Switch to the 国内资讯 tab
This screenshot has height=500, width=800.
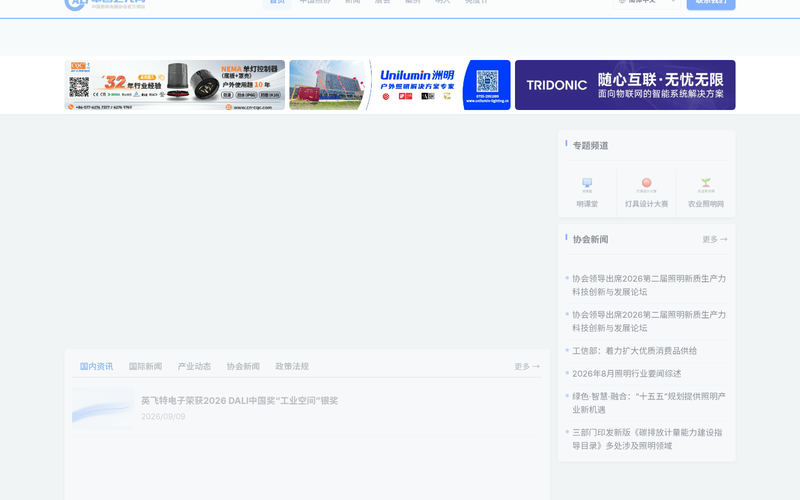click(96, 366)
